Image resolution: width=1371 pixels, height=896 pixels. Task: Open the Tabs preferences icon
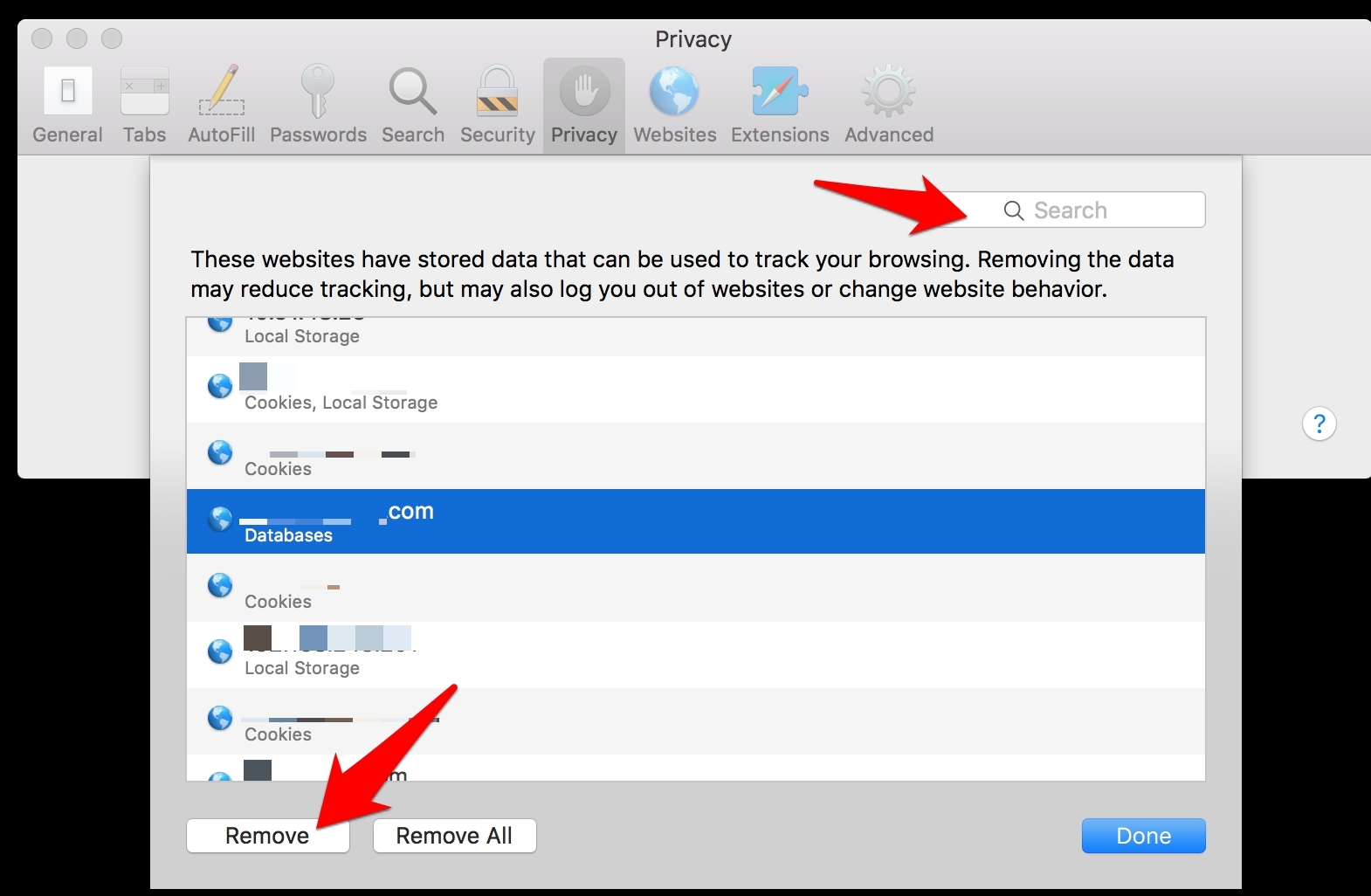click(145, 91)
